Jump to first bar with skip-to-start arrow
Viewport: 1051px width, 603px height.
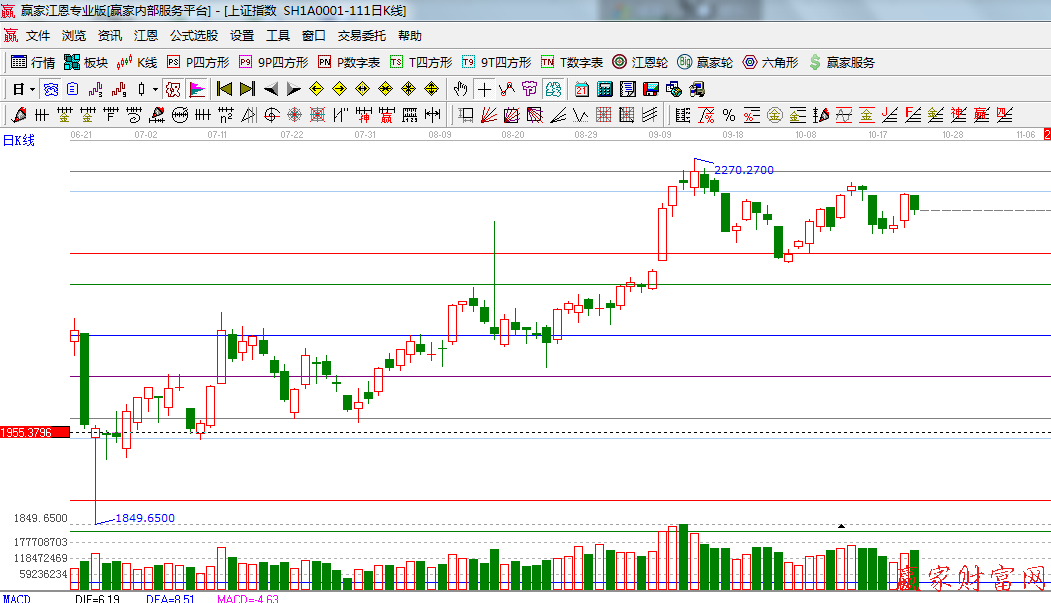[x=224, y=89]
